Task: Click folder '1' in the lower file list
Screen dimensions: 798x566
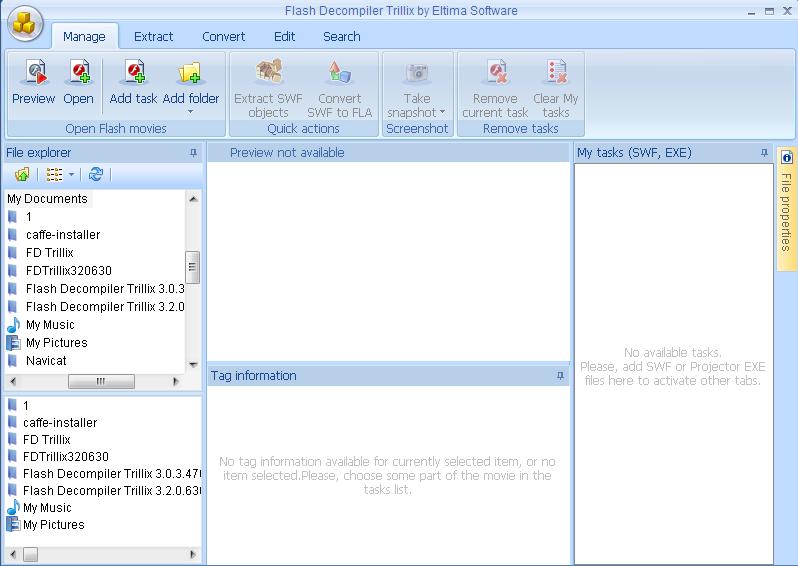Action: [26, 406]
